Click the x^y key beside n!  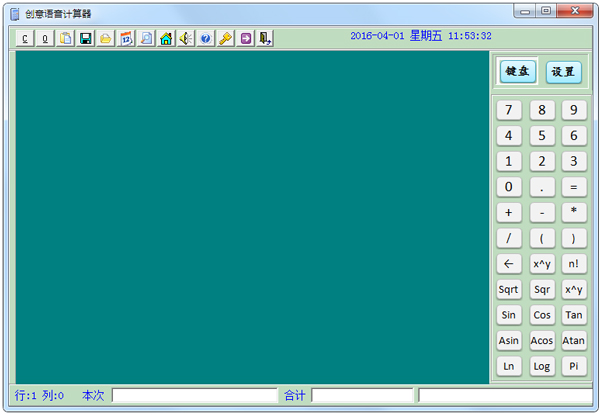coord(542,264)
